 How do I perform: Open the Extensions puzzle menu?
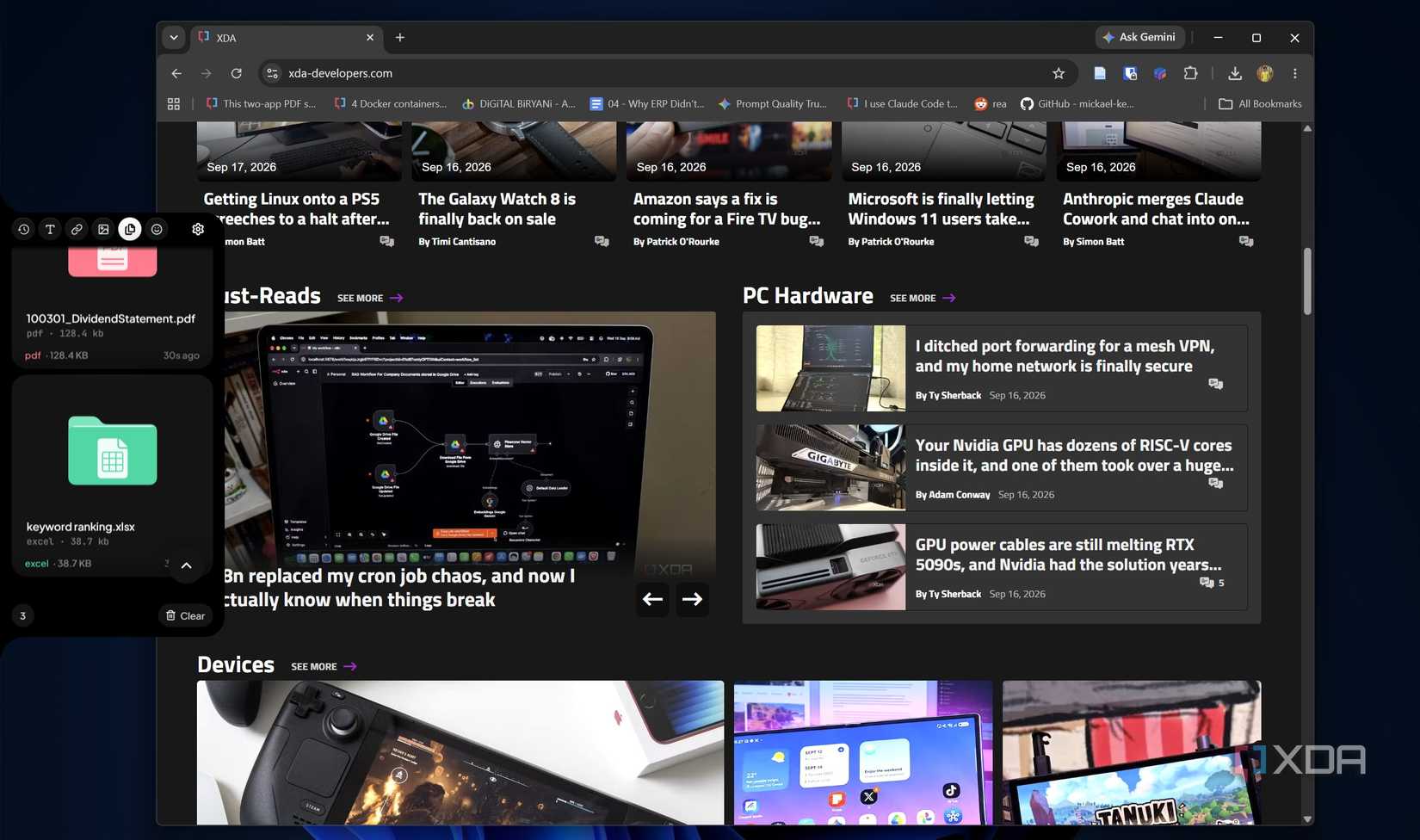click(x=1190, y=73)
